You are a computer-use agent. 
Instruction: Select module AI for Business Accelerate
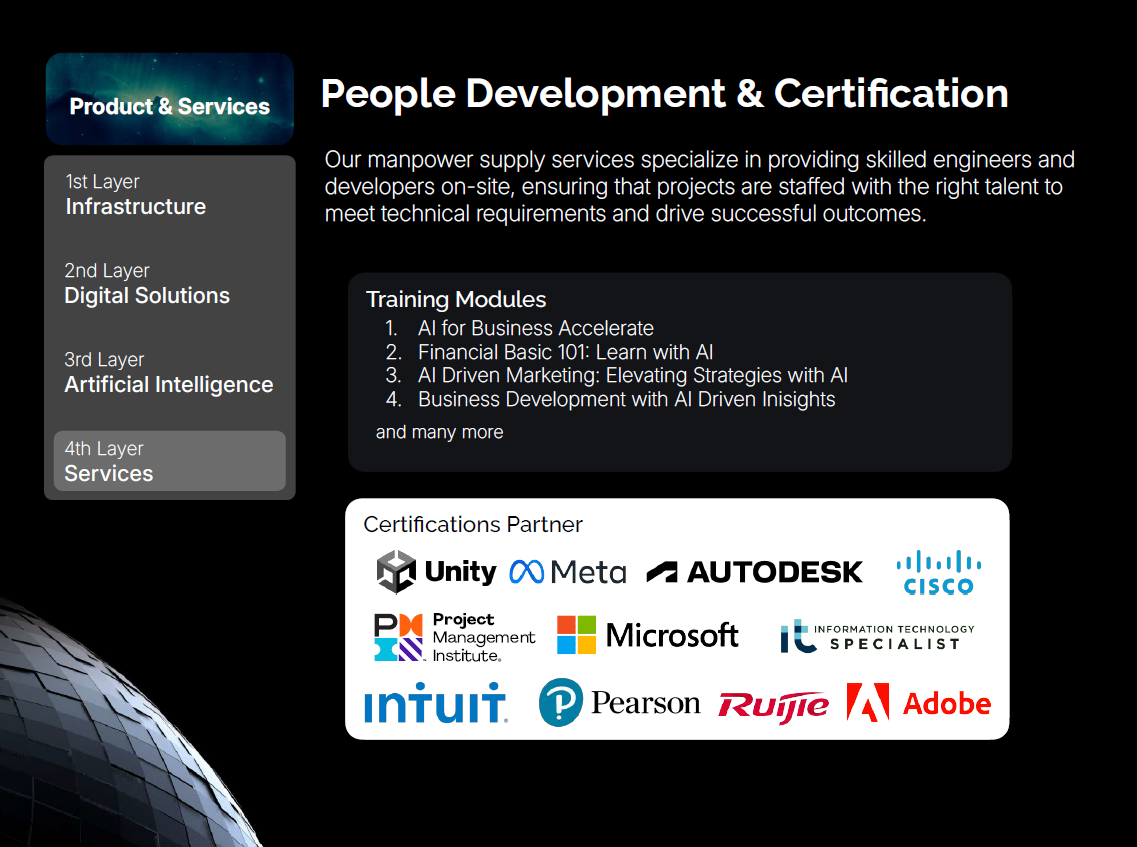[x=536, y=329]
